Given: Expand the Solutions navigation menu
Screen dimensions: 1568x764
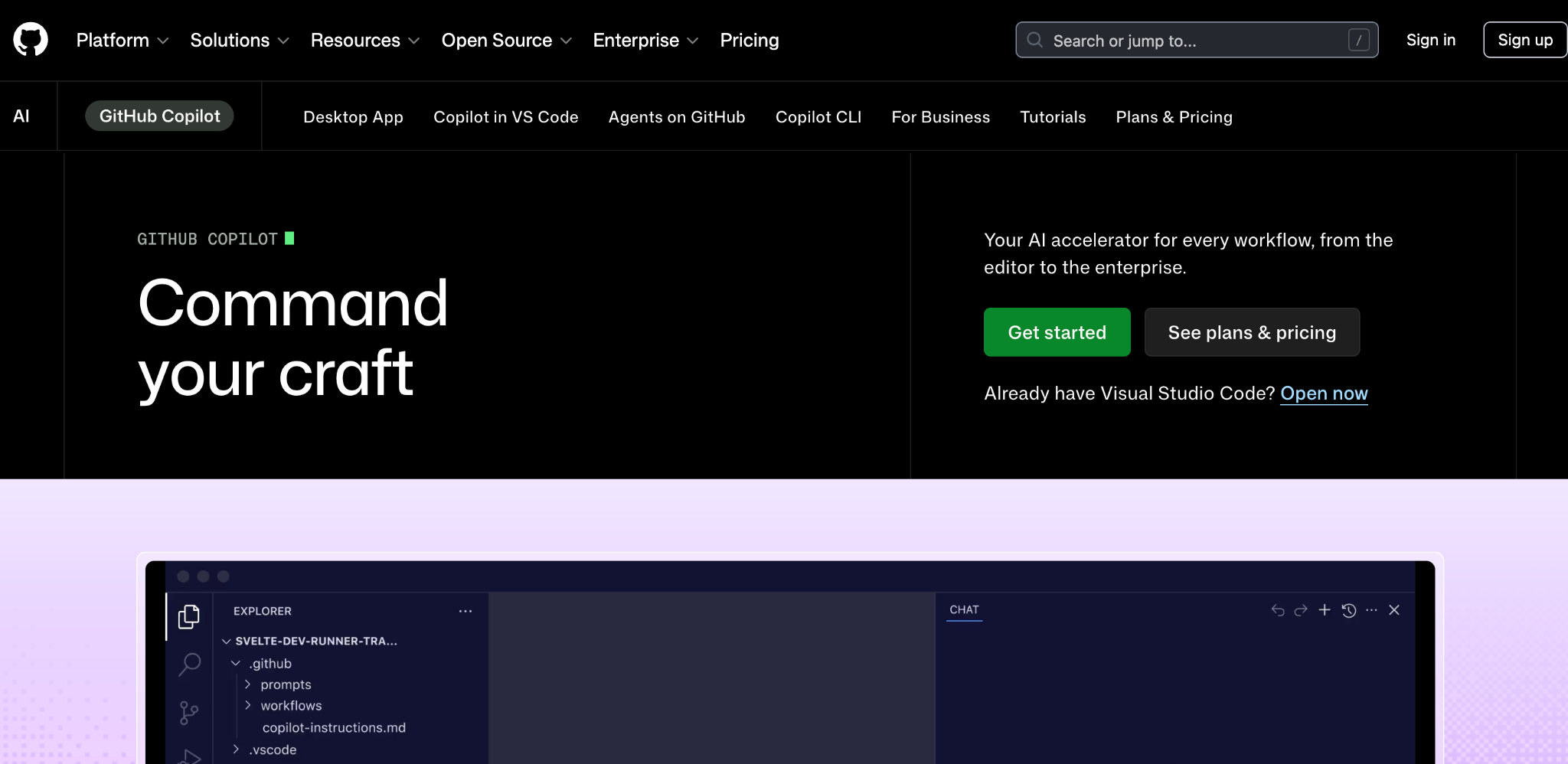Looking at the screenshot, I should tap(240, 40).
